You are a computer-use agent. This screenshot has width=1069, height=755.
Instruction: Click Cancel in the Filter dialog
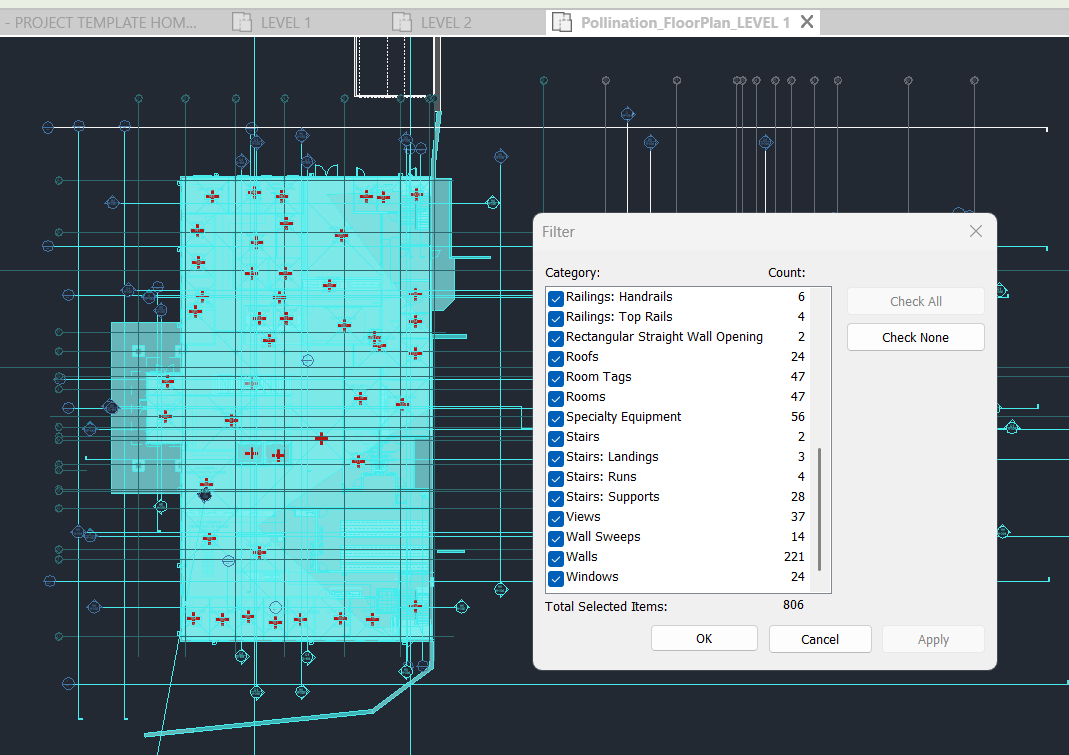point(820,639)
